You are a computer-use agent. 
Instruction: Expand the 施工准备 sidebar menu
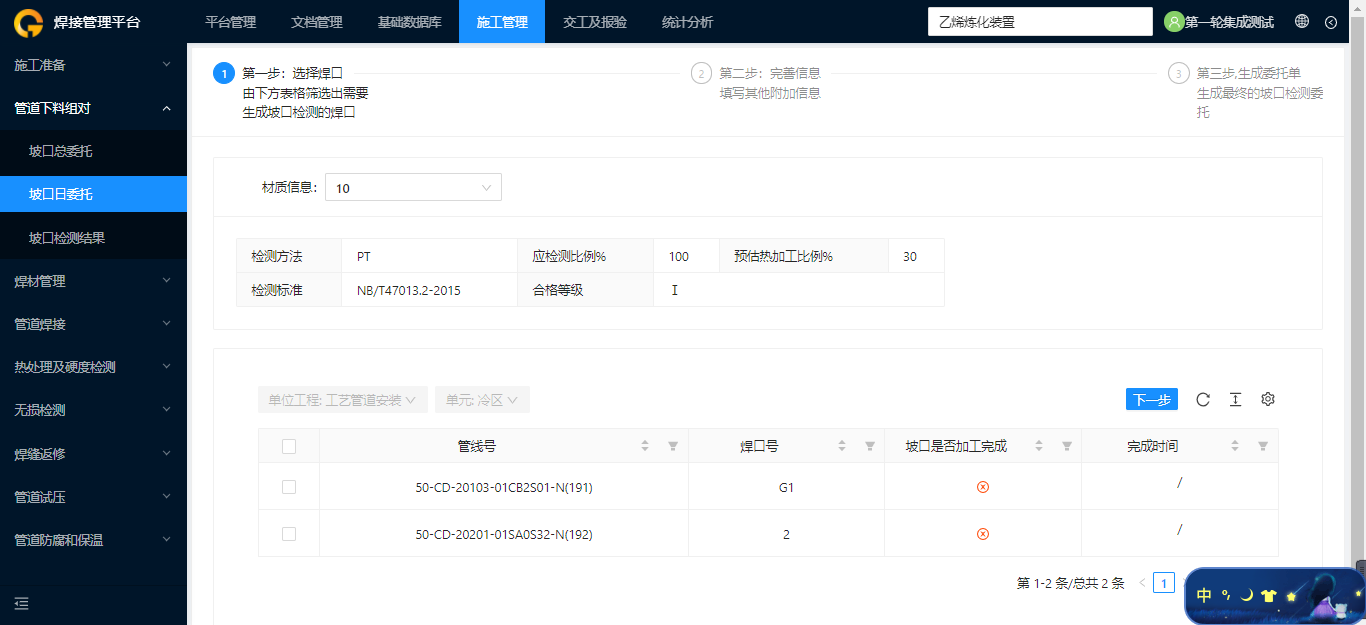point(93,65)
